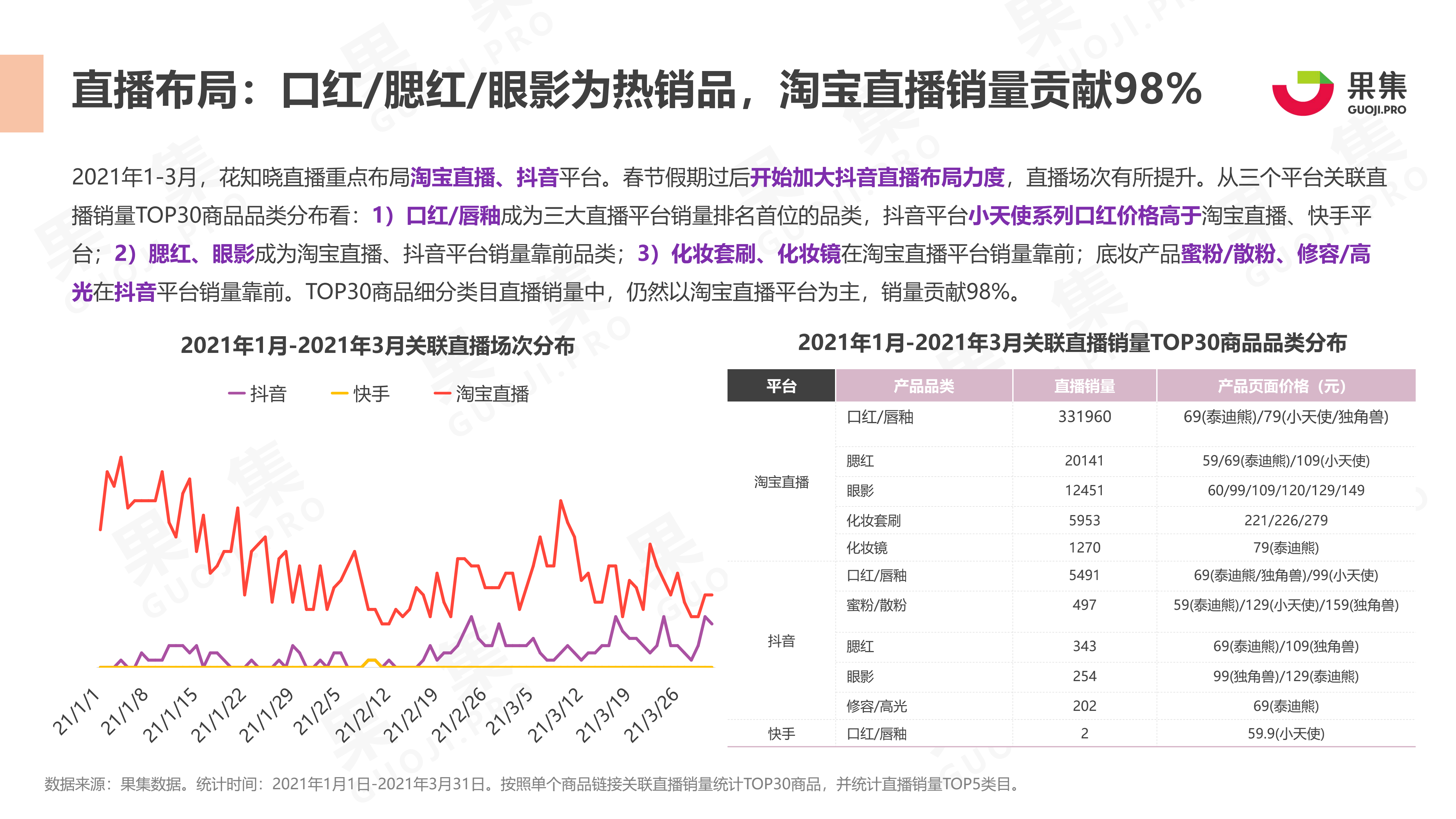Click x-axis label 21/3/19
Image resolution: width=1456 pixels, height=819 pixels.
(603, 715)
